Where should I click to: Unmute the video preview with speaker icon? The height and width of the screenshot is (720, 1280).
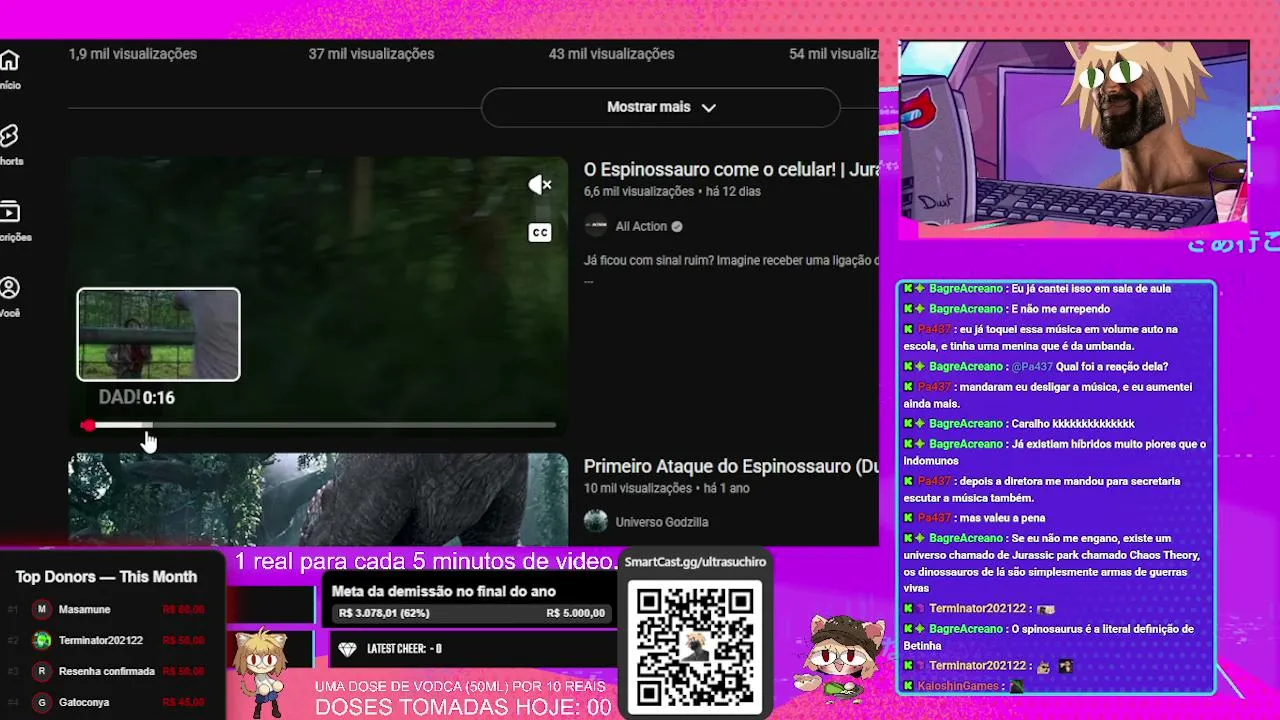pos(540,185)
